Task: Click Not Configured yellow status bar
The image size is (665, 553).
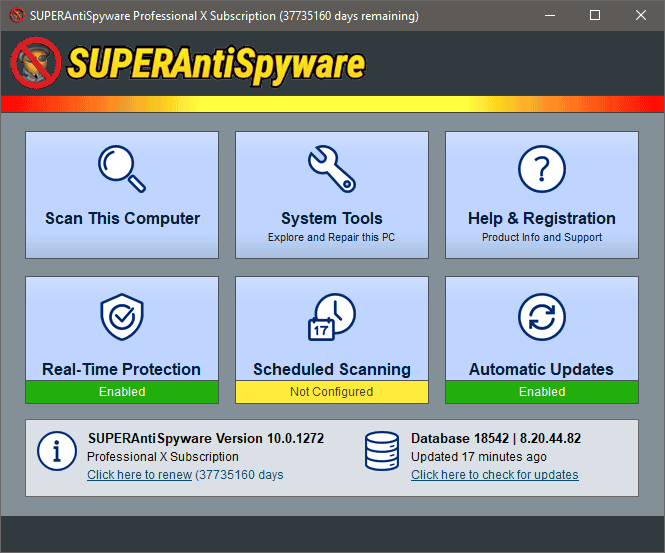Action: [332, 391]
